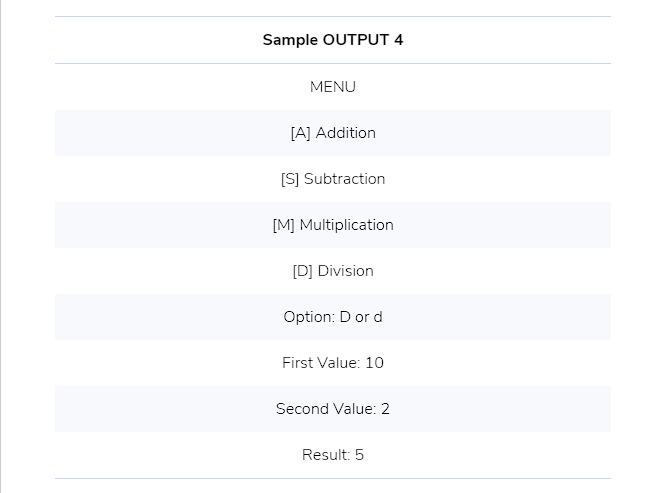Click the number 5 in Result
The height and width of the screenshot is (493, 653).
[359, 455]
